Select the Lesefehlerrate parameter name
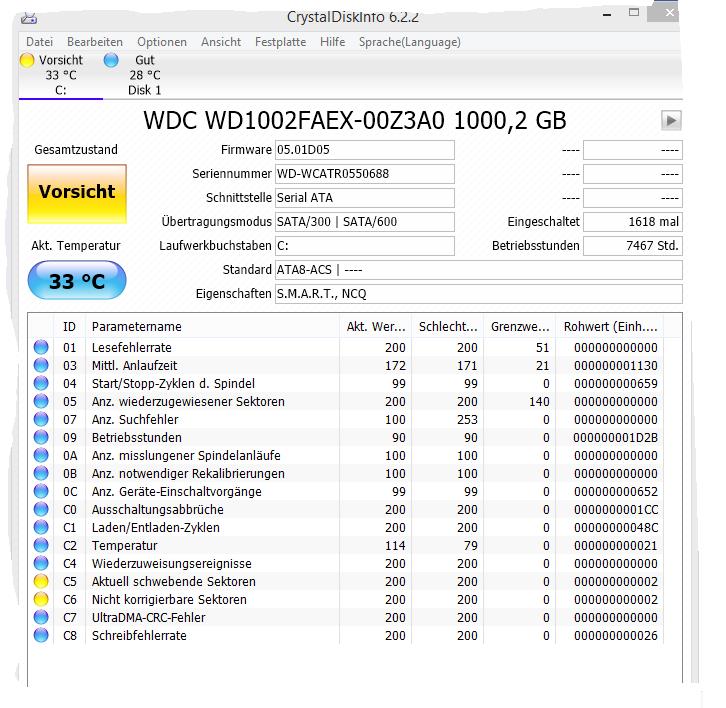The width and height of the screenshot is (726, 708). tap(131, 348)
